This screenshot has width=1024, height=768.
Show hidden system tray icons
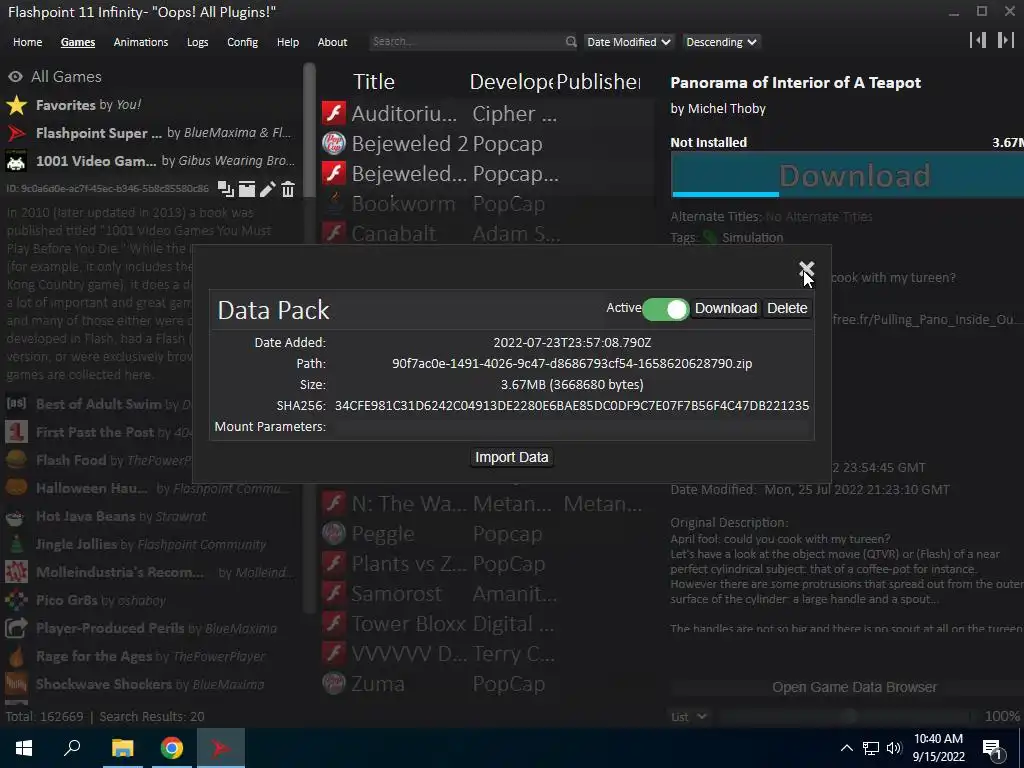846,748
